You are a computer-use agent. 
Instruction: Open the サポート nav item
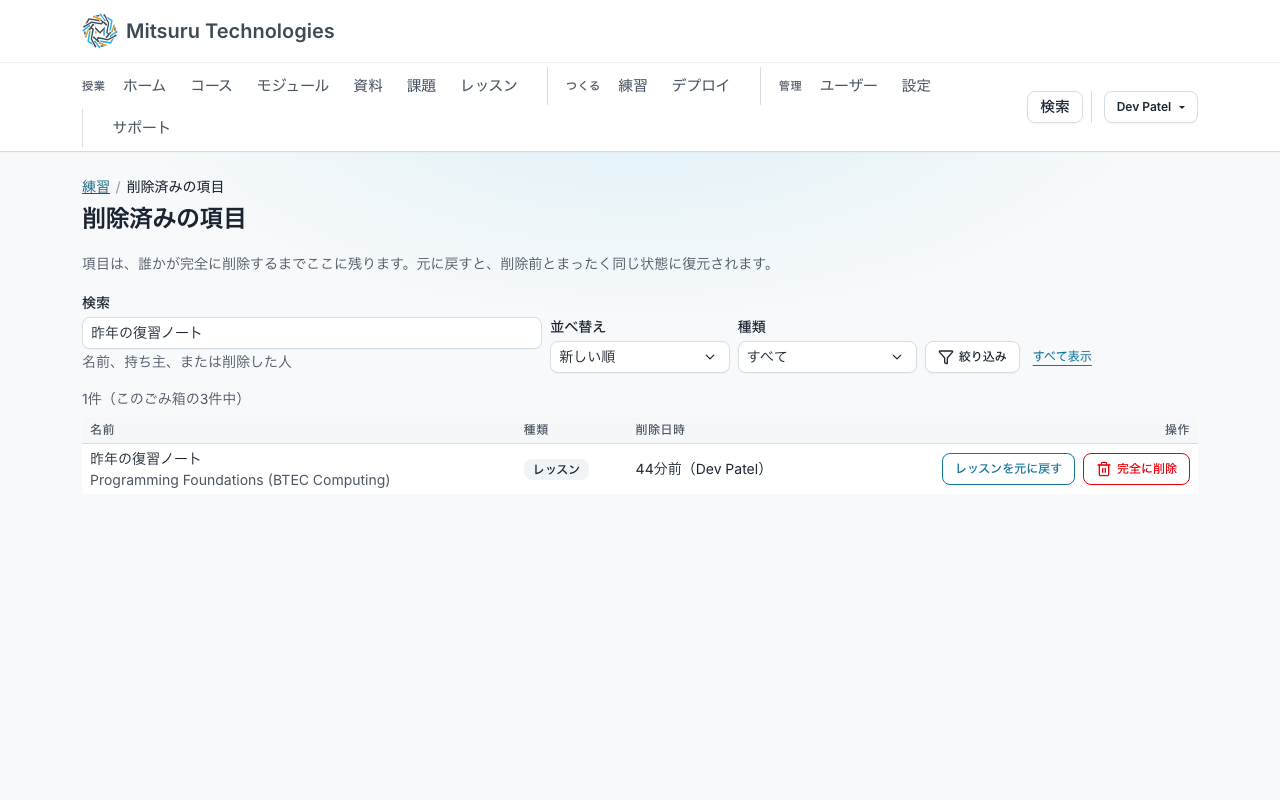(x=142, y=128)
